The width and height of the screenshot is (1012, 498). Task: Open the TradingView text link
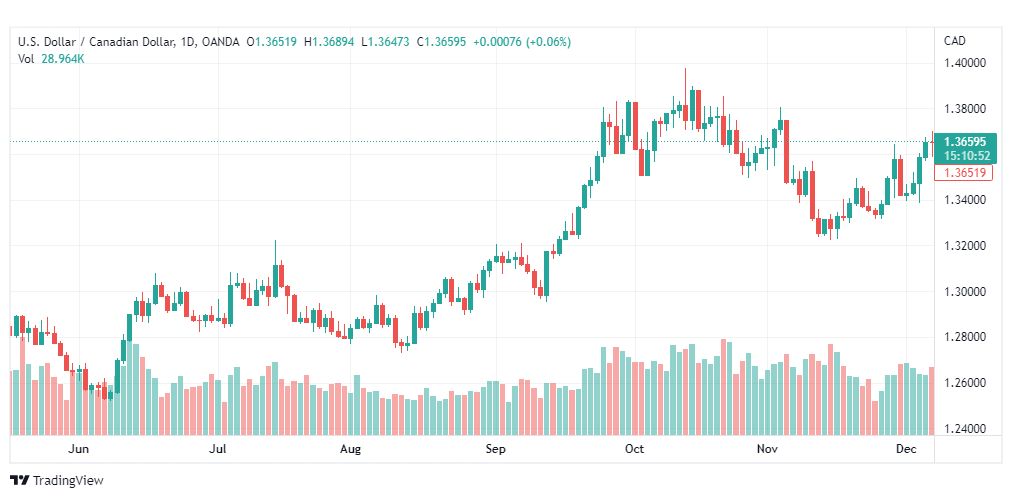point(68,481)
